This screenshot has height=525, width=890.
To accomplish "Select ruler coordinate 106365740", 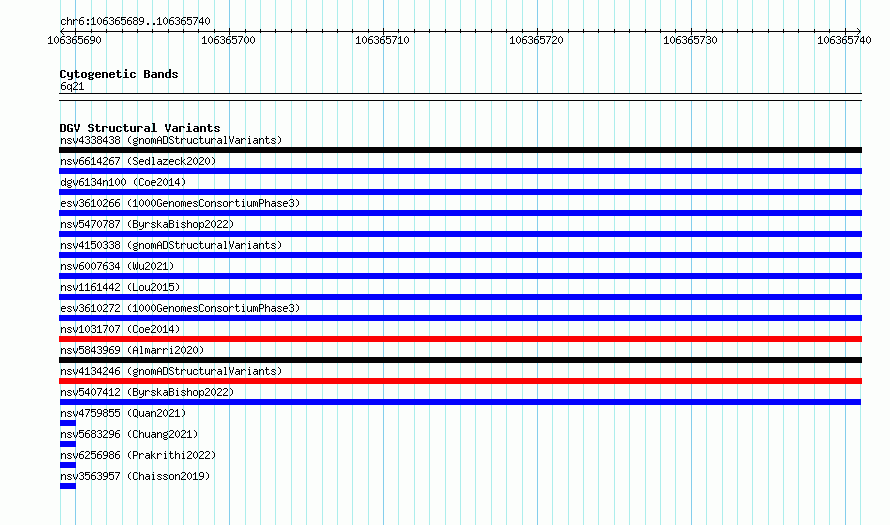I will tap(844, 40).
